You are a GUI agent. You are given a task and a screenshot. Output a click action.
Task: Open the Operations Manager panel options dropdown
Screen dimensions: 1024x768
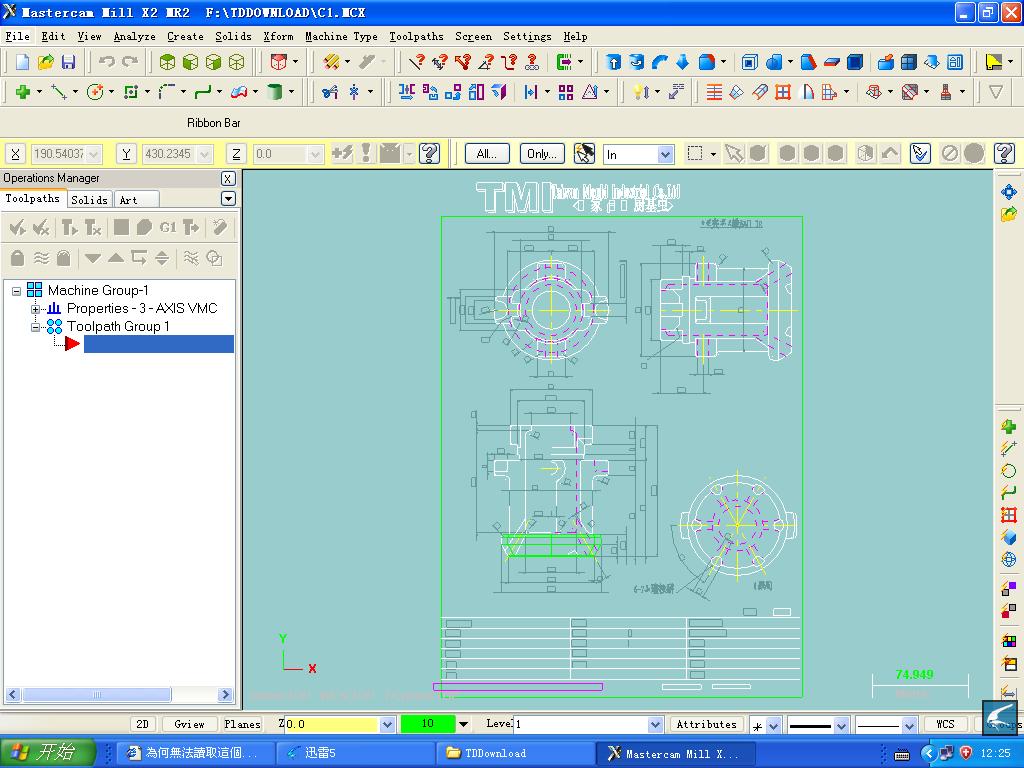pos(228,199)
